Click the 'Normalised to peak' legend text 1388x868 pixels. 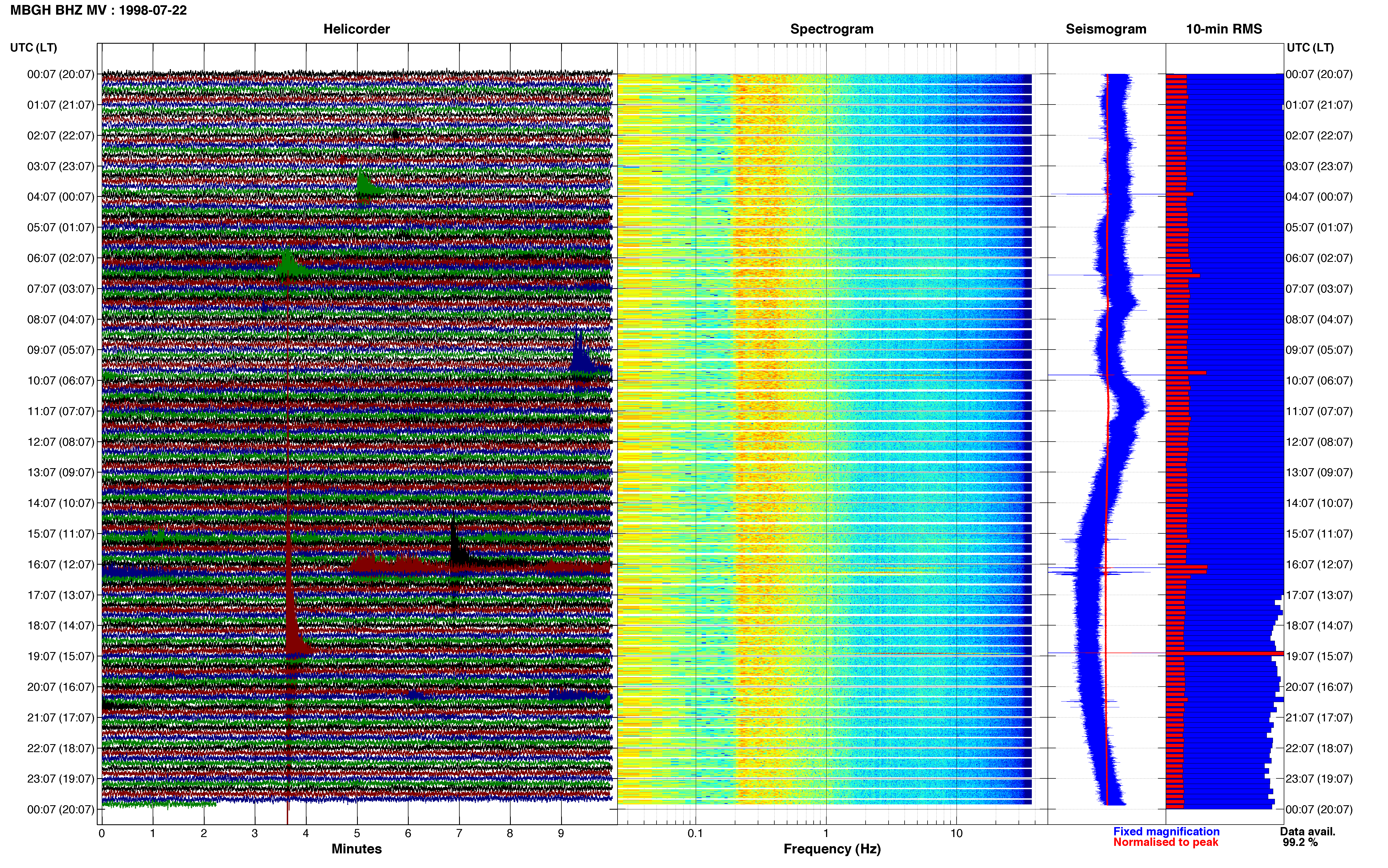[x=1165, y=842]
